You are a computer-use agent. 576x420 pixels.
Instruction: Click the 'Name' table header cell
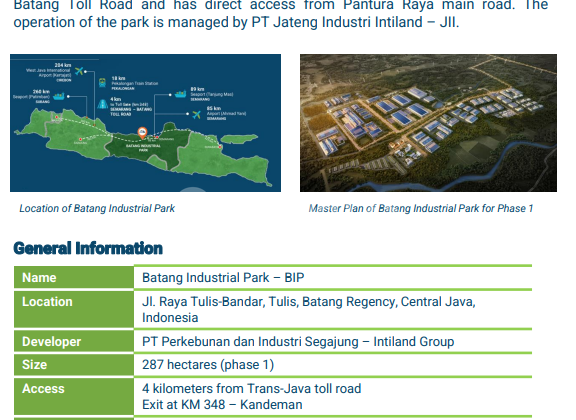(74, 277)
